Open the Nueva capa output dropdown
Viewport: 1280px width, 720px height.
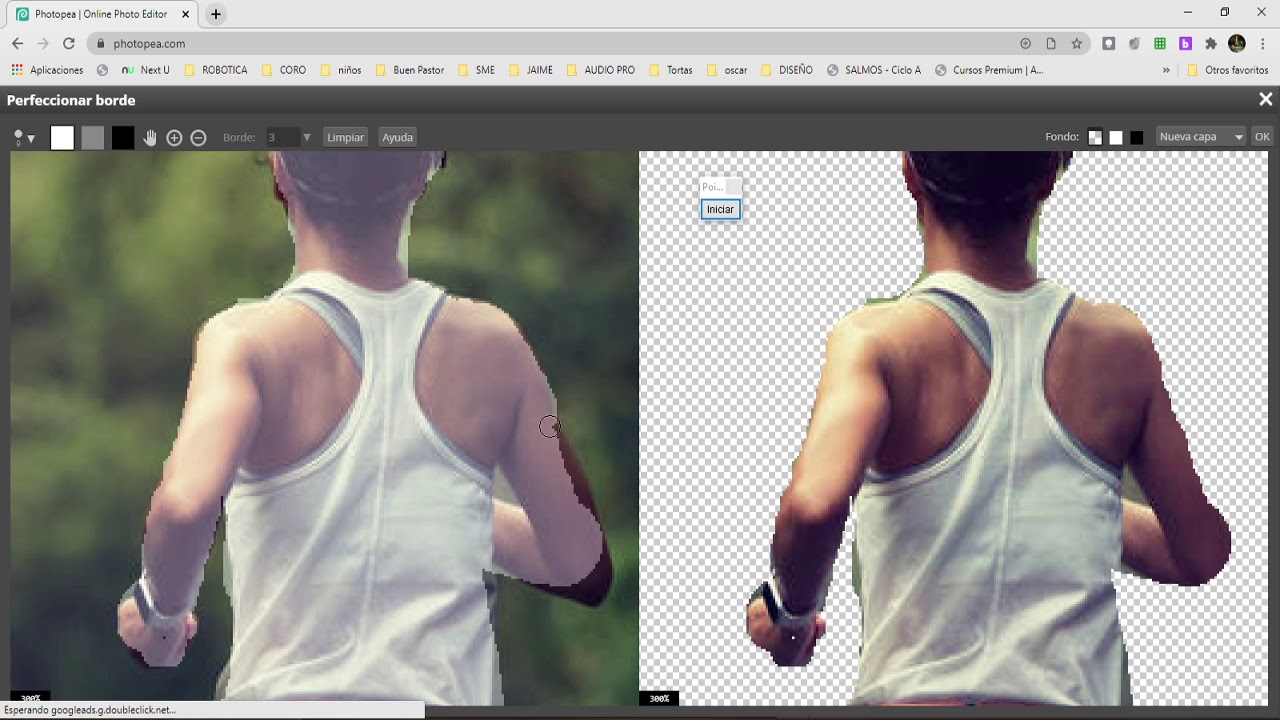[x=1201, y=137]
